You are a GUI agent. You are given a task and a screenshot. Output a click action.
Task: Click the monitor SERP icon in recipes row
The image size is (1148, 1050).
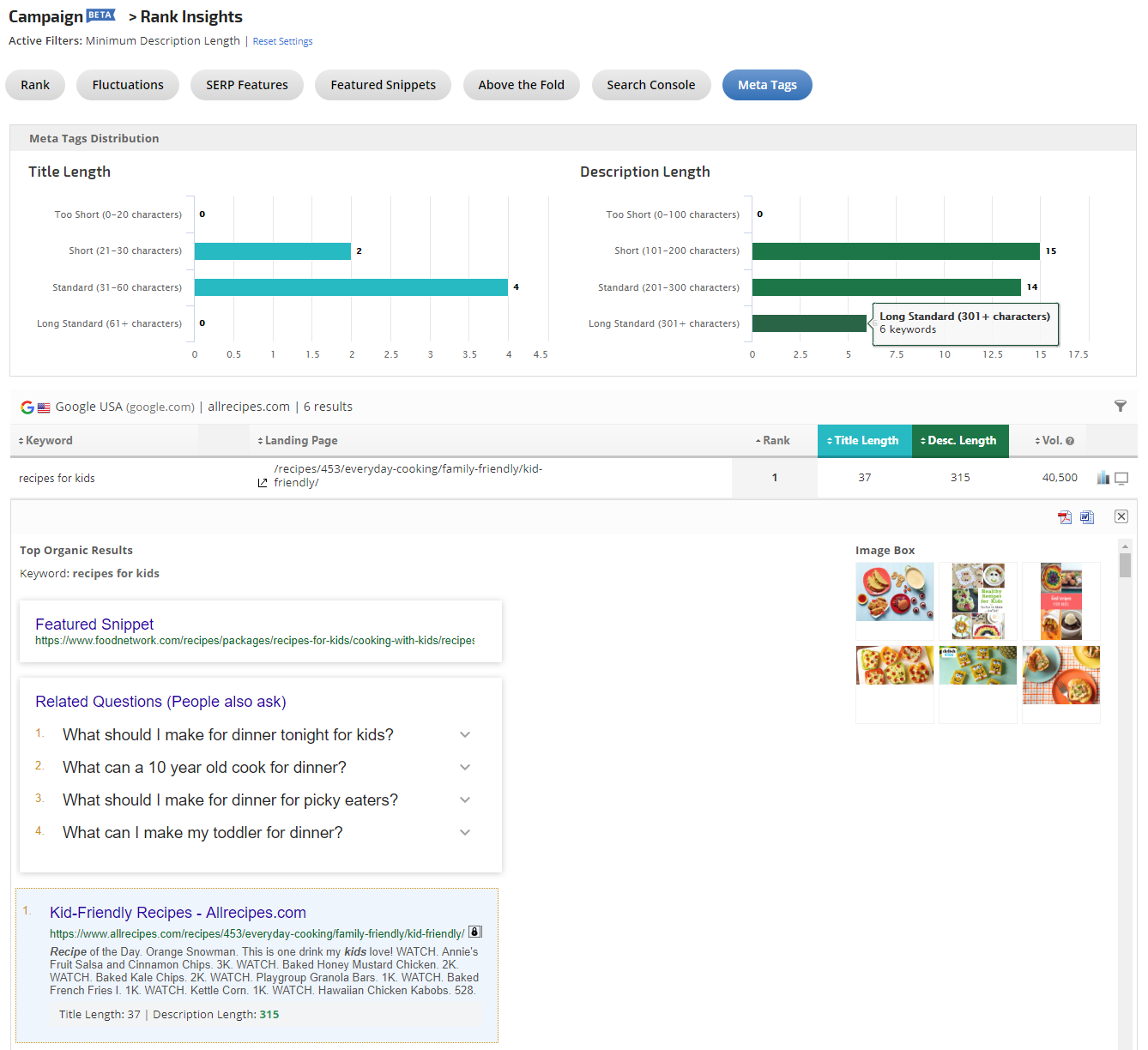click(x=1121, y=479)
